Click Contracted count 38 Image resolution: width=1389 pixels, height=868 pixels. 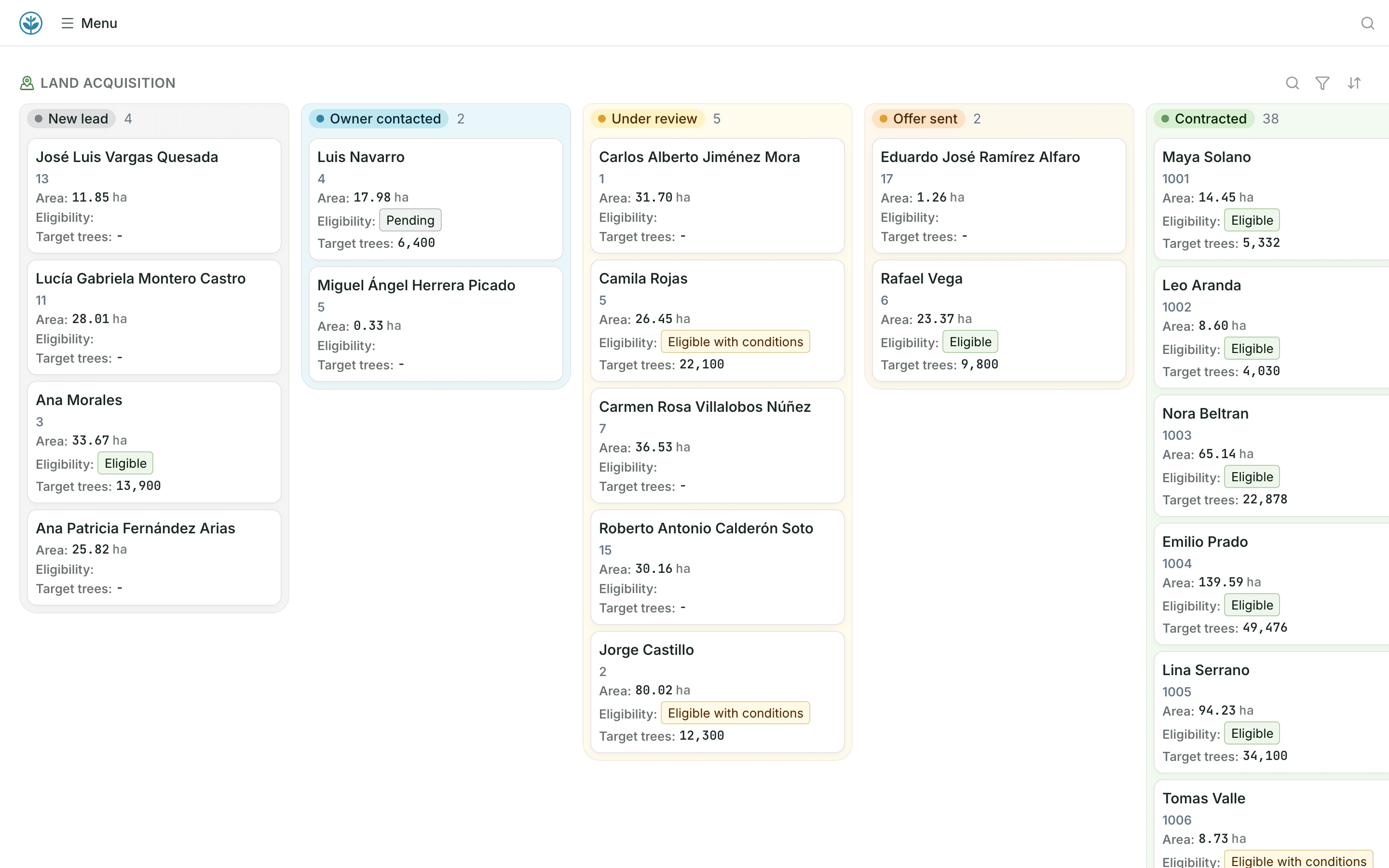[1270, 119]
